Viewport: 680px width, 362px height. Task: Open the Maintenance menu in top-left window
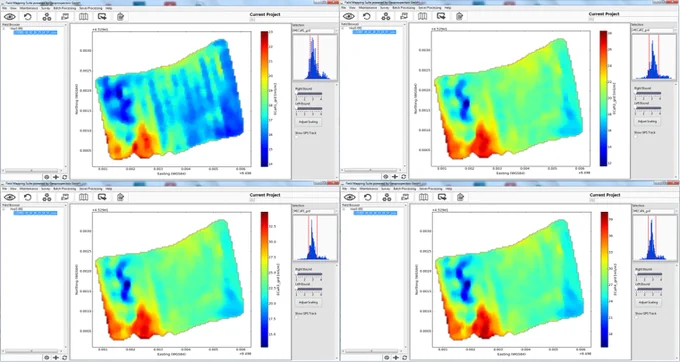[x=28, y=8]
